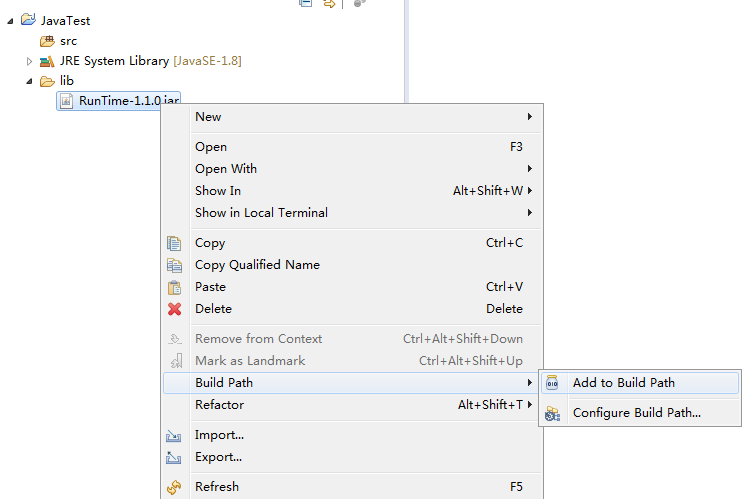752x499 pixels.
Task: Open the Build Path submenu entry
Action: point(352,383)
